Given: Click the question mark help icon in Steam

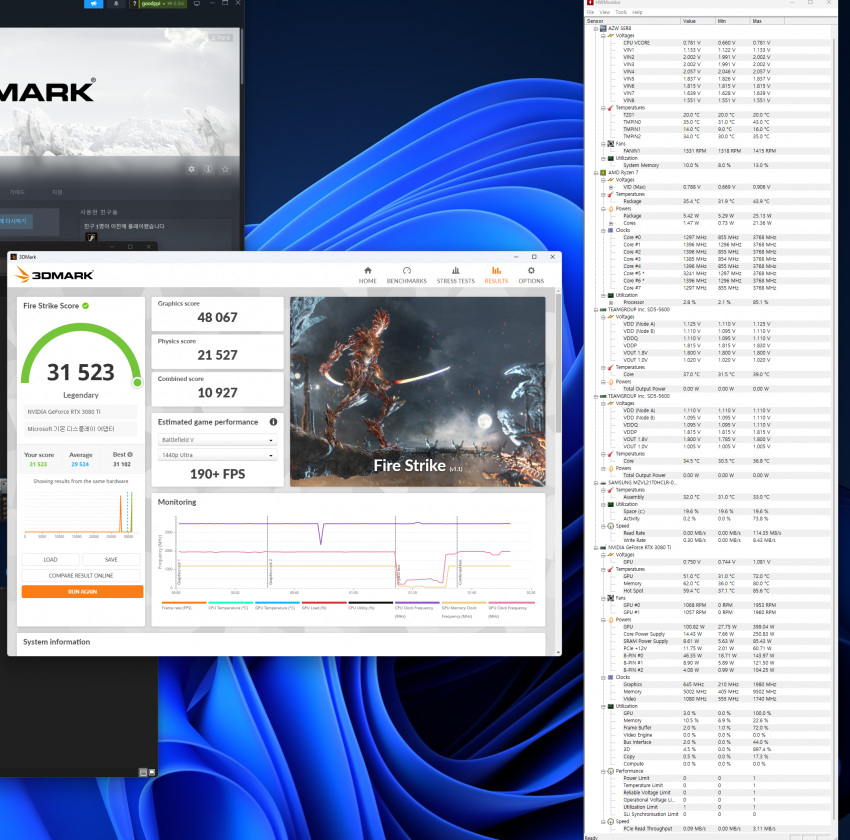Looking at the screenshot, I should (x=134, y=4).
